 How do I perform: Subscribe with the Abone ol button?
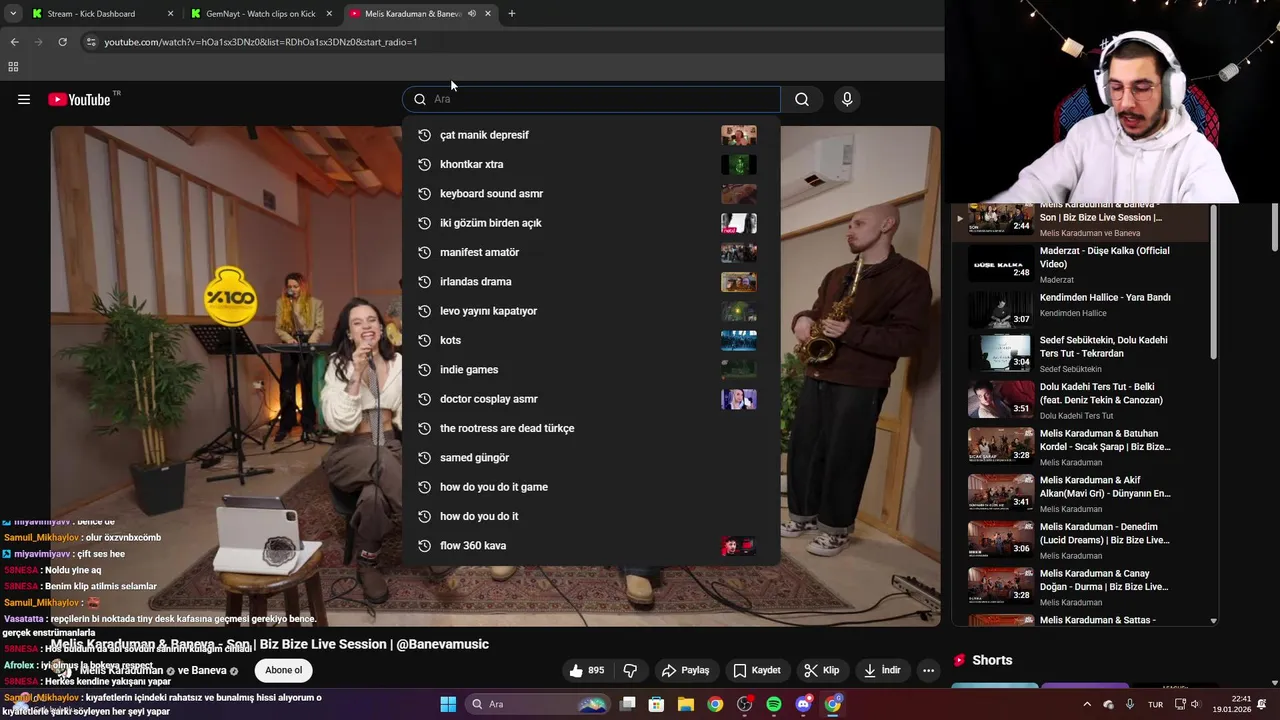(x=283, y=670)
